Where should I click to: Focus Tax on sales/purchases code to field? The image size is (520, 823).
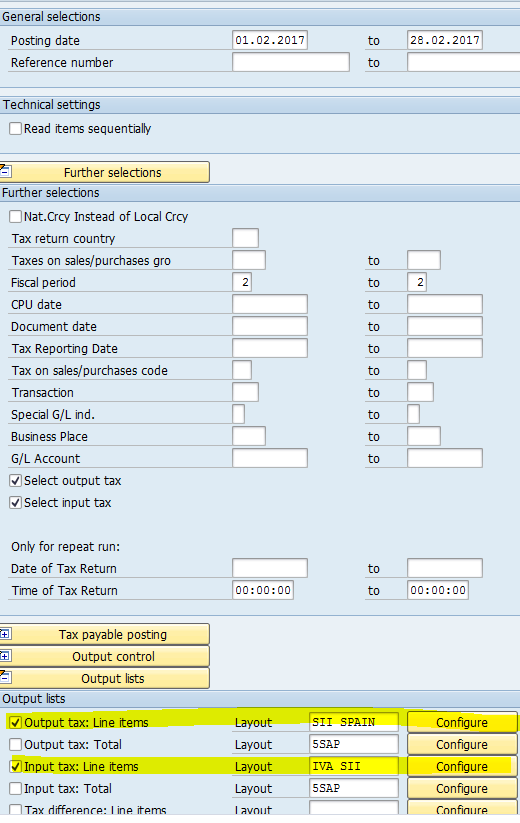click(x=417, y=371)
